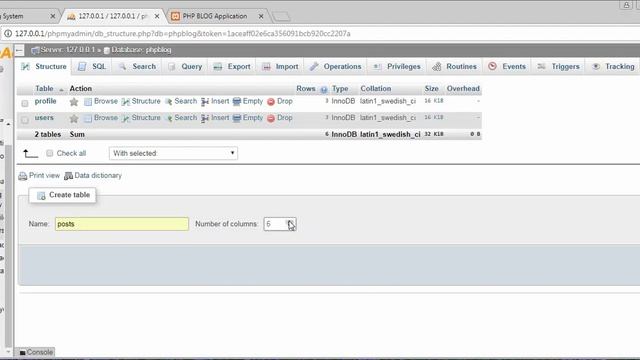The width and height of the screenshot is (640, 360).
Task: Open the Triggers tab
Action: pyautogui.click(x=559, y=67)
